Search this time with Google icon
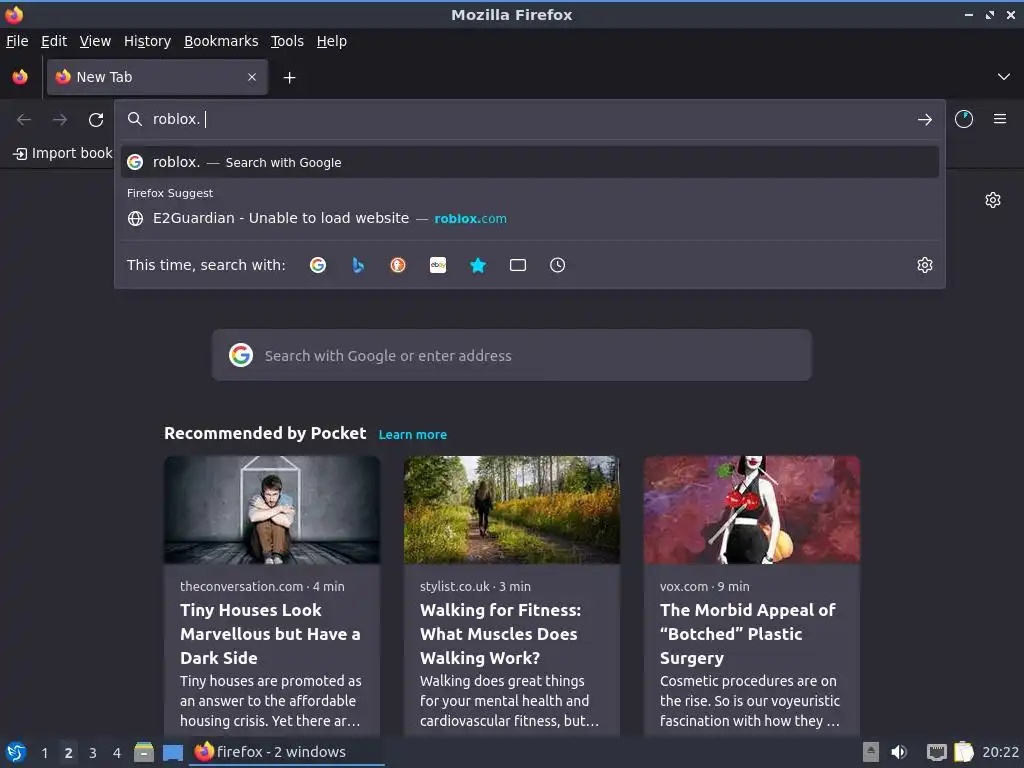Viewport: 1024px width, 768px height. coord(318,265)
